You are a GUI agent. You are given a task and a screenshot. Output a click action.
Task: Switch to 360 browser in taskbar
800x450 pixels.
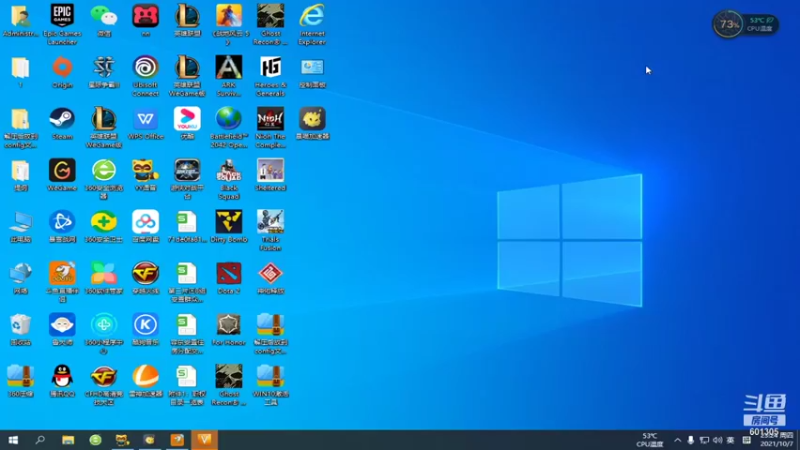pyautogui.click(x=95, y=440)
